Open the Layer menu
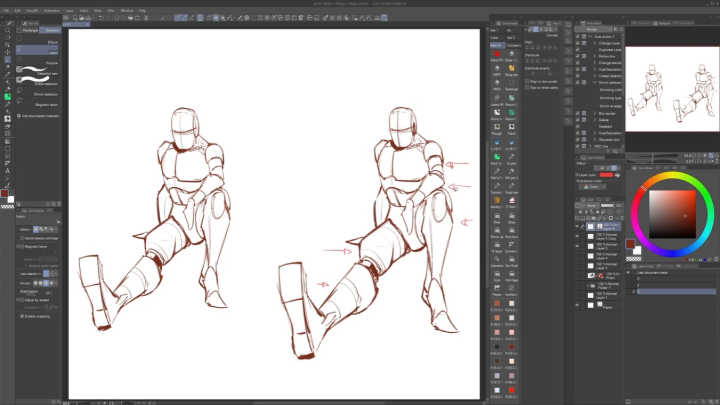Viewport: 720px width, 405px height. (70, 10)
